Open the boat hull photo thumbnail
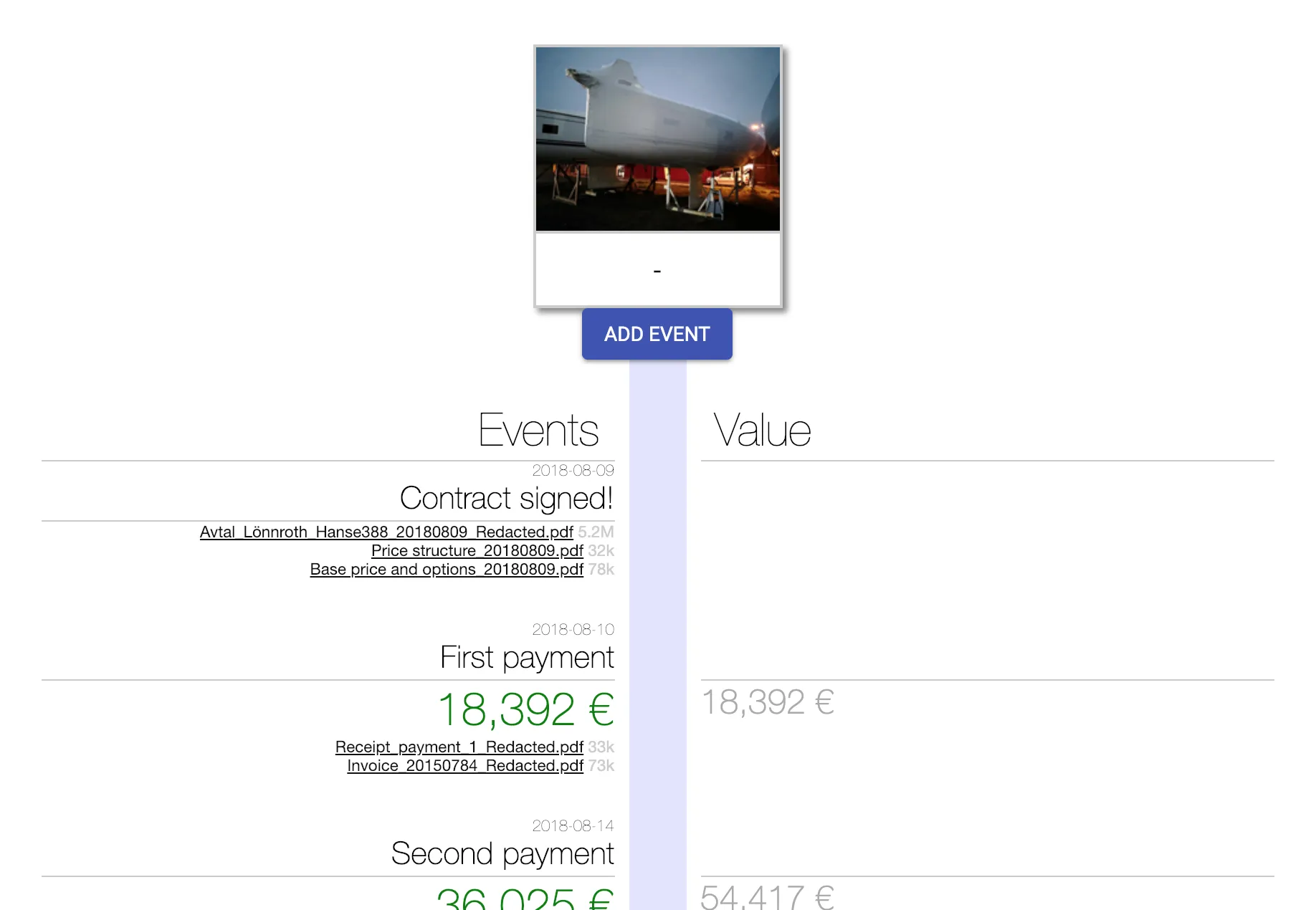Viewport: 1316px width, 910px height. 657,139
